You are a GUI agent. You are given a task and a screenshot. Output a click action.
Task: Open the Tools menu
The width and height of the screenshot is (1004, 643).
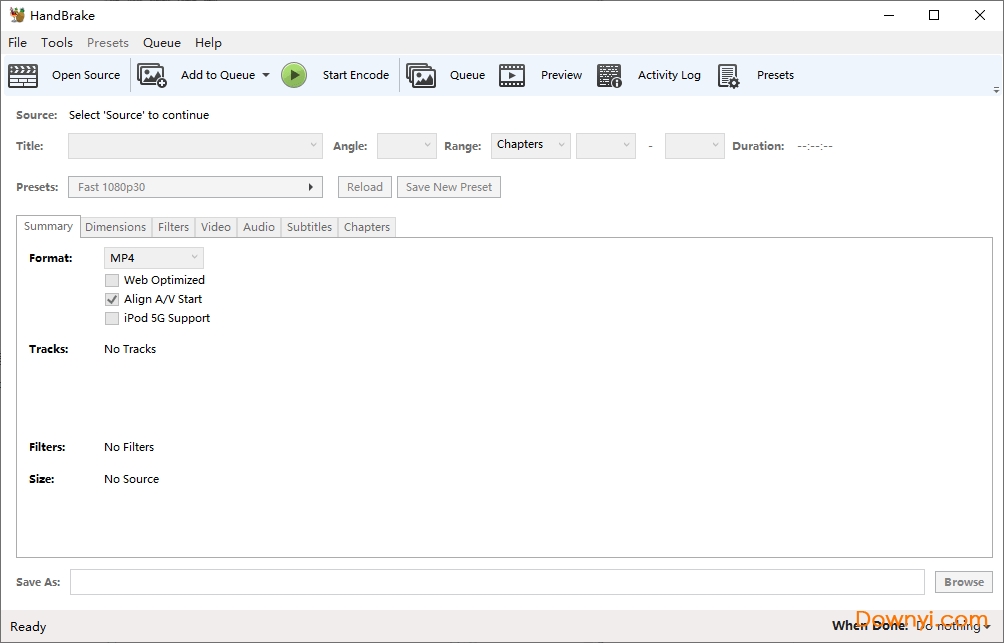57,43
